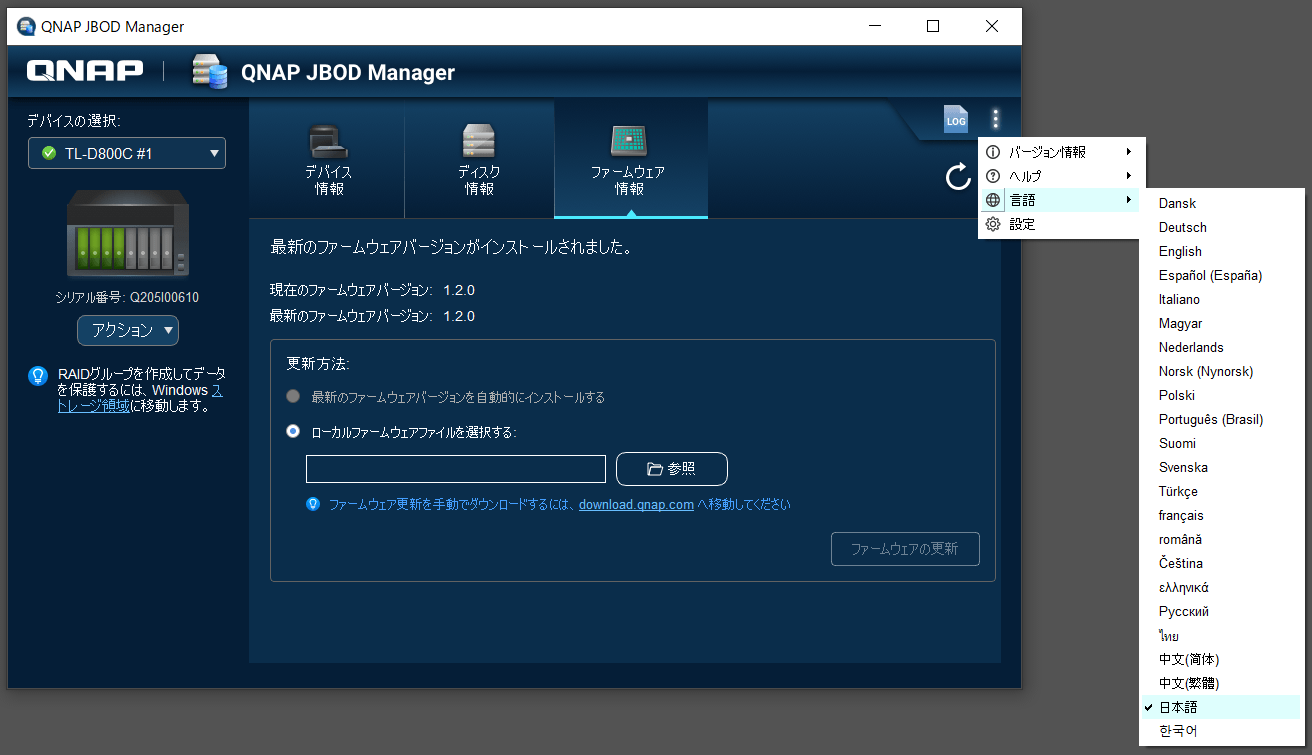Image resolution: width=1312 pixels, height=755 pixels.
Task: Expand the バージョン情報 submenu arrow
Action: (1129, 152)
